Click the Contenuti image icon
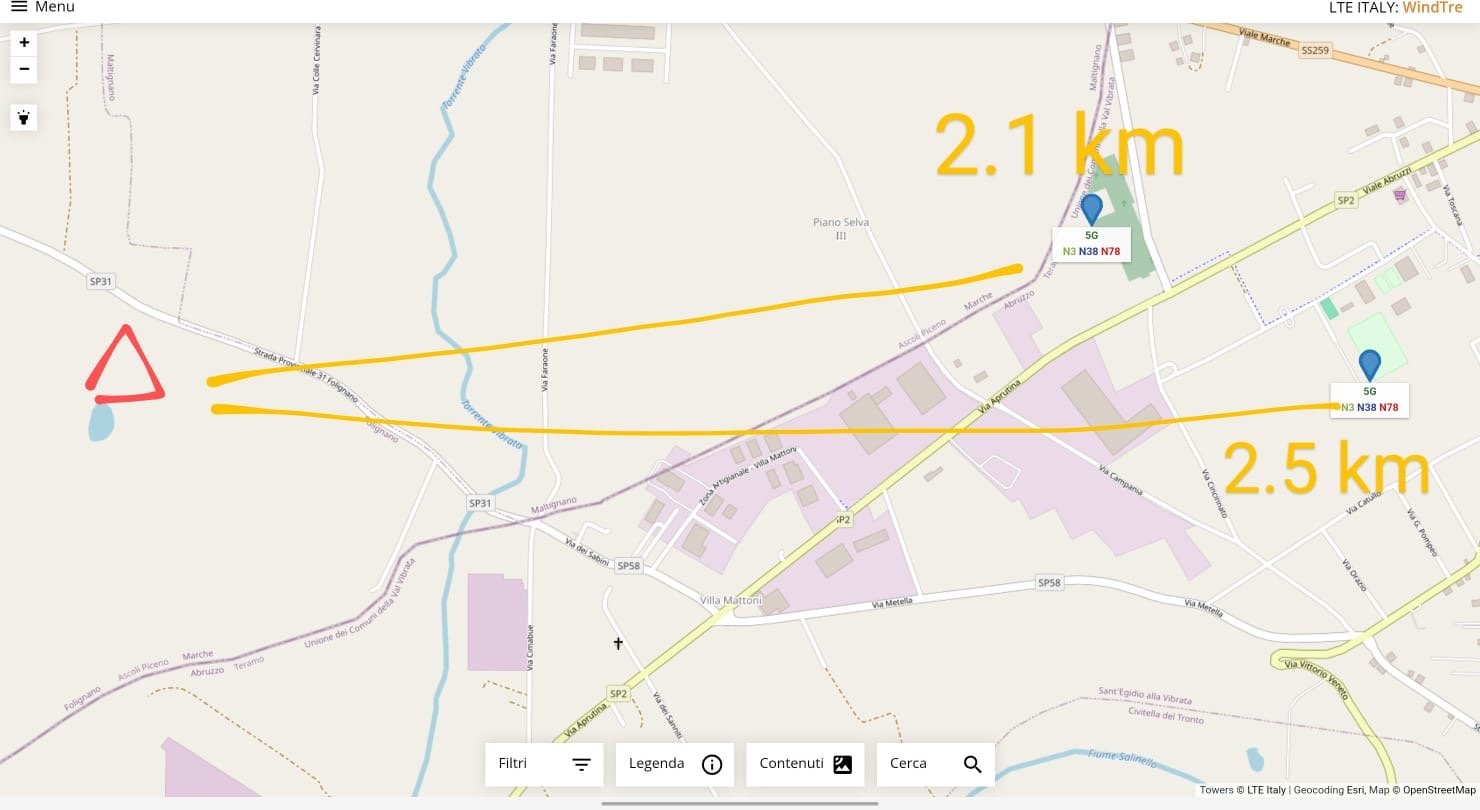Image resolution: width=1480 pixels, height=810 pixels. tap(843, 765)
